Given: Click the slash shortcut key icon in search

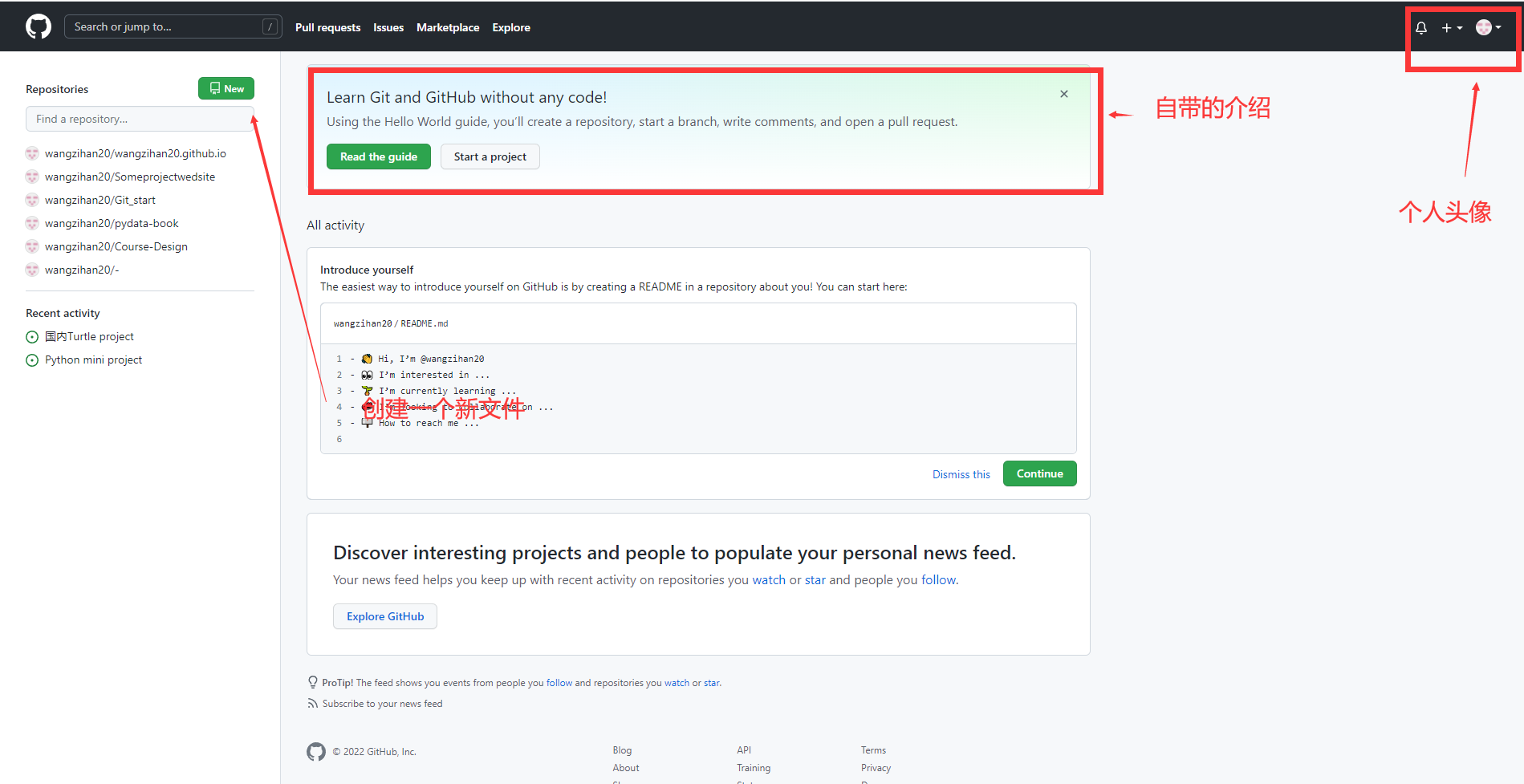Looking at the screenshot, I should coord(270,26).
